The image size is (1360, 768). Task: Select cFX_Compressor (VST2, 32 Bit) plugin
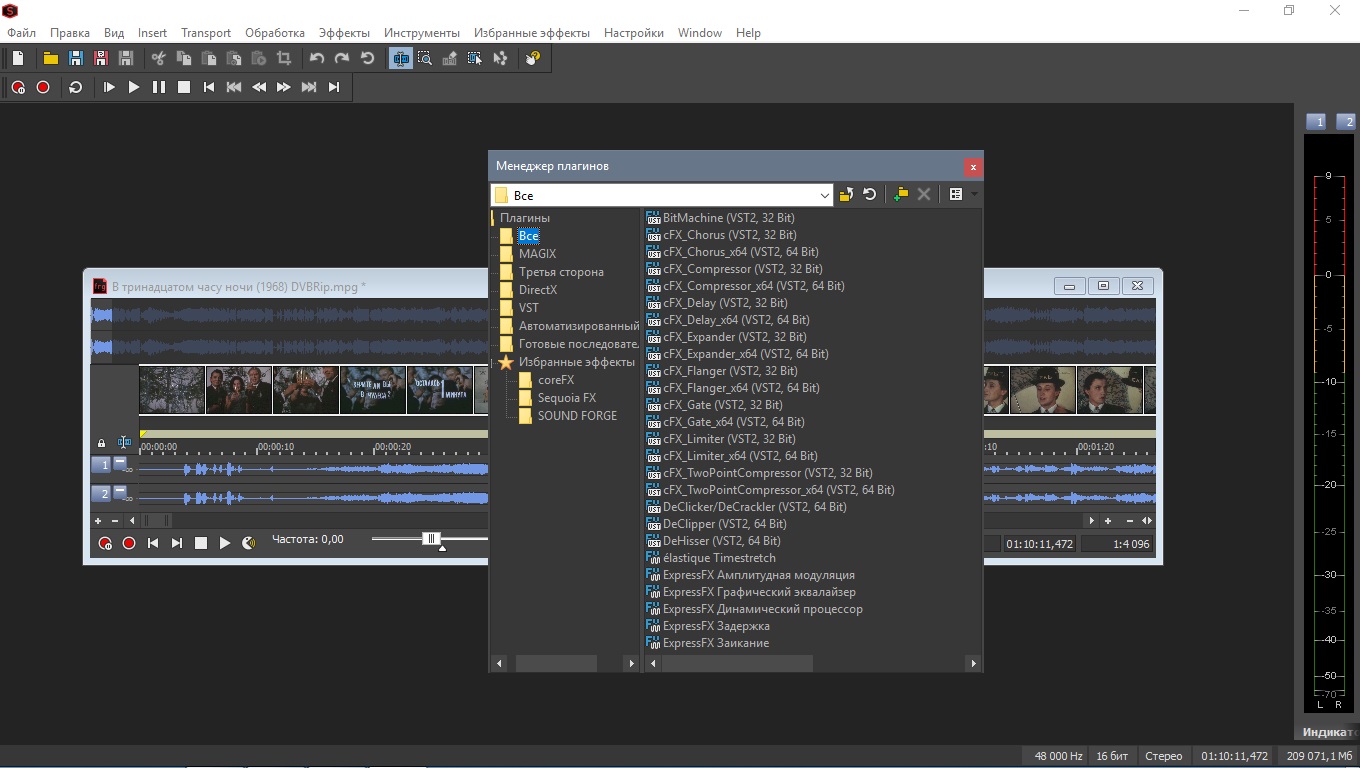coord(742,269)
